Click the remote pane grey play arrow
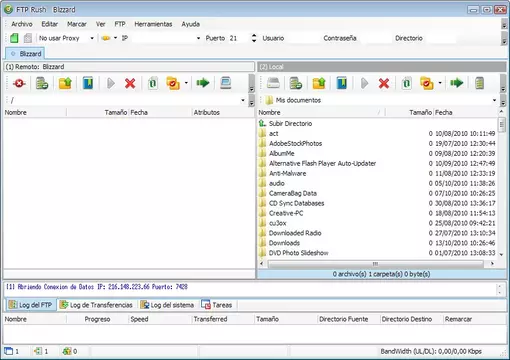Viewport: 510px width, 360px height. pos(111,83)
